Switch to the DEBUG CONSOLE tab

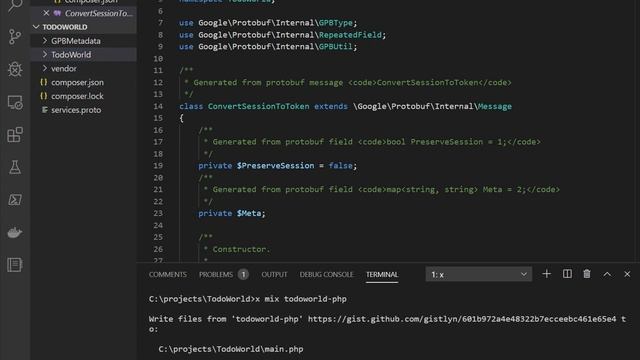click(x=326, y=275)
